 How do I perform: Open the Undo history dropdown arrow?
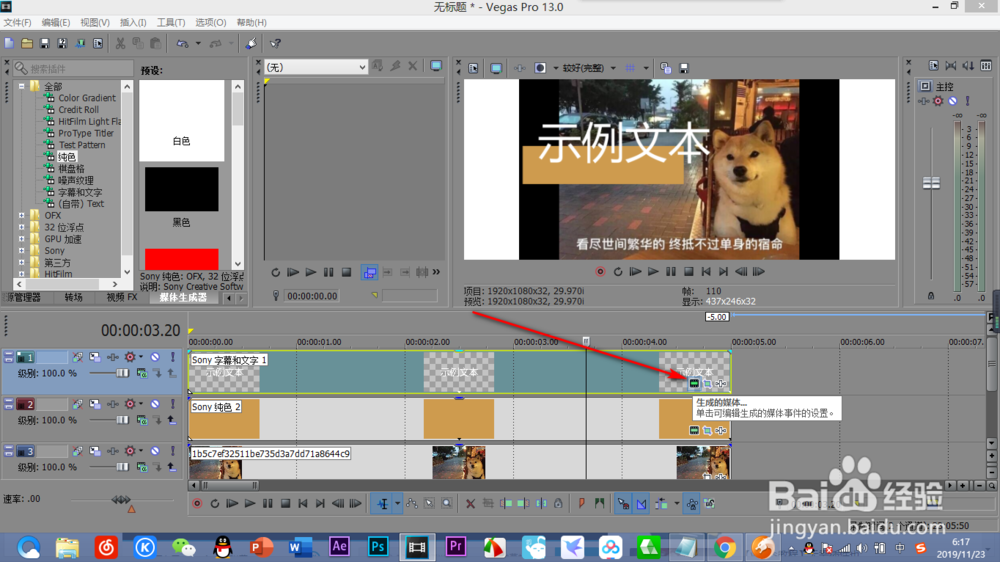[x=198, y=43]
